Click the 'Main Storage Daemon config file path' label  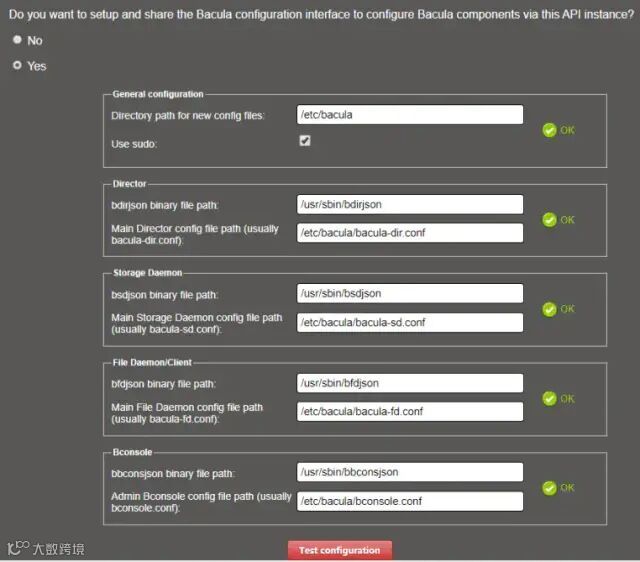196,323
